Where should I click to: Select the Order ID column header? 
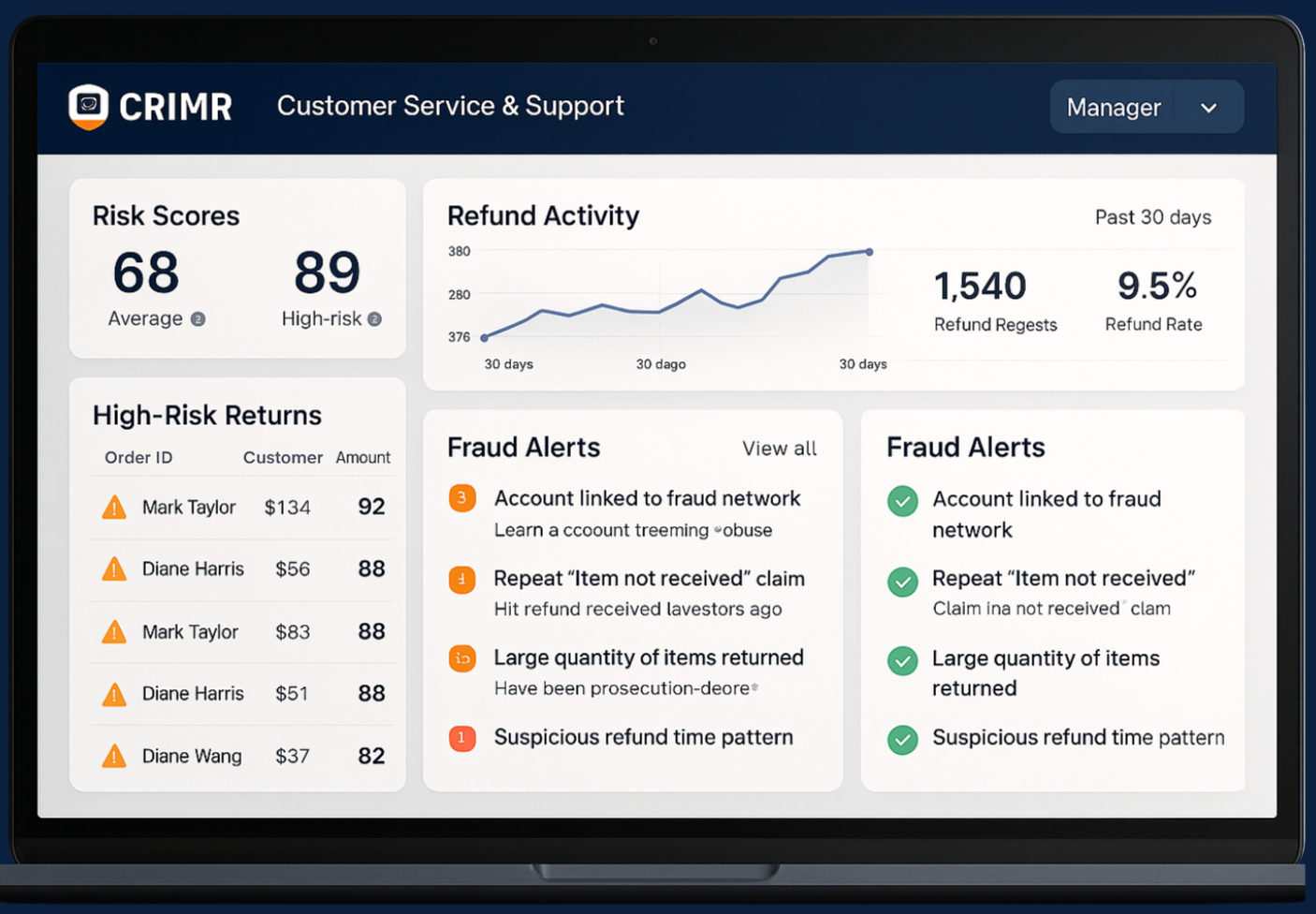pos(139,458)
